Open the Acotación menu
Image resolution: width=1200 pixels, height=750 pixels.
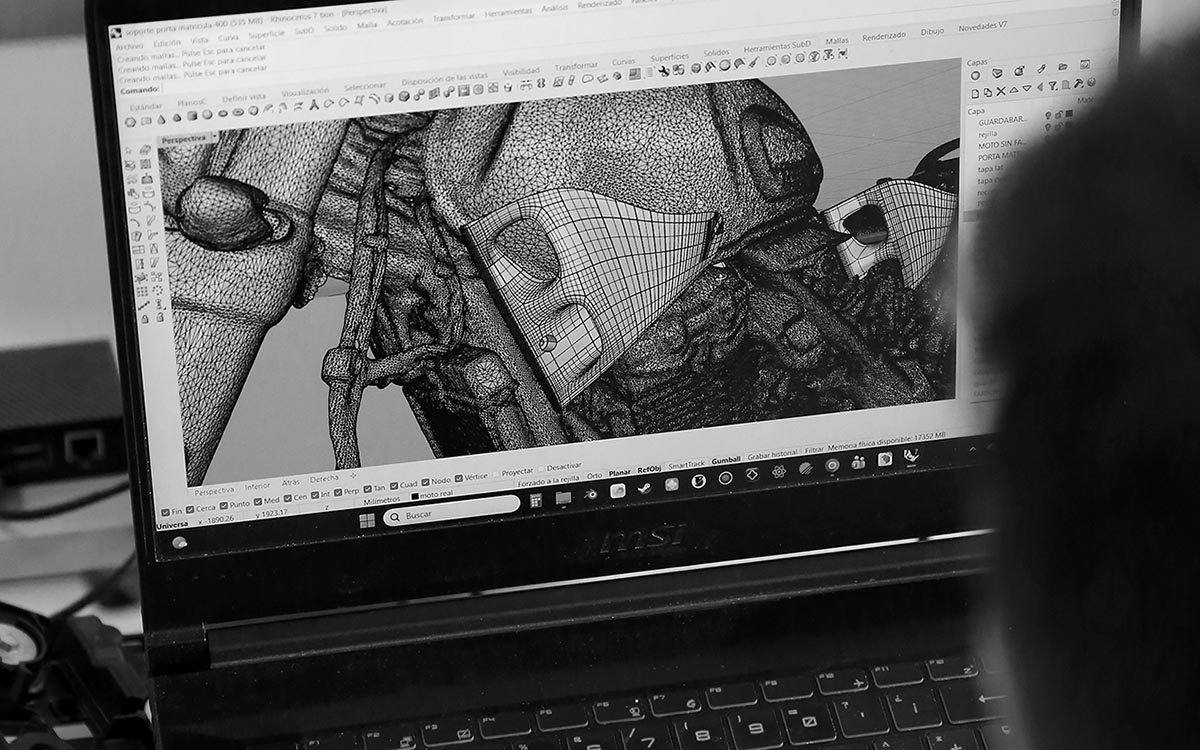405,22
